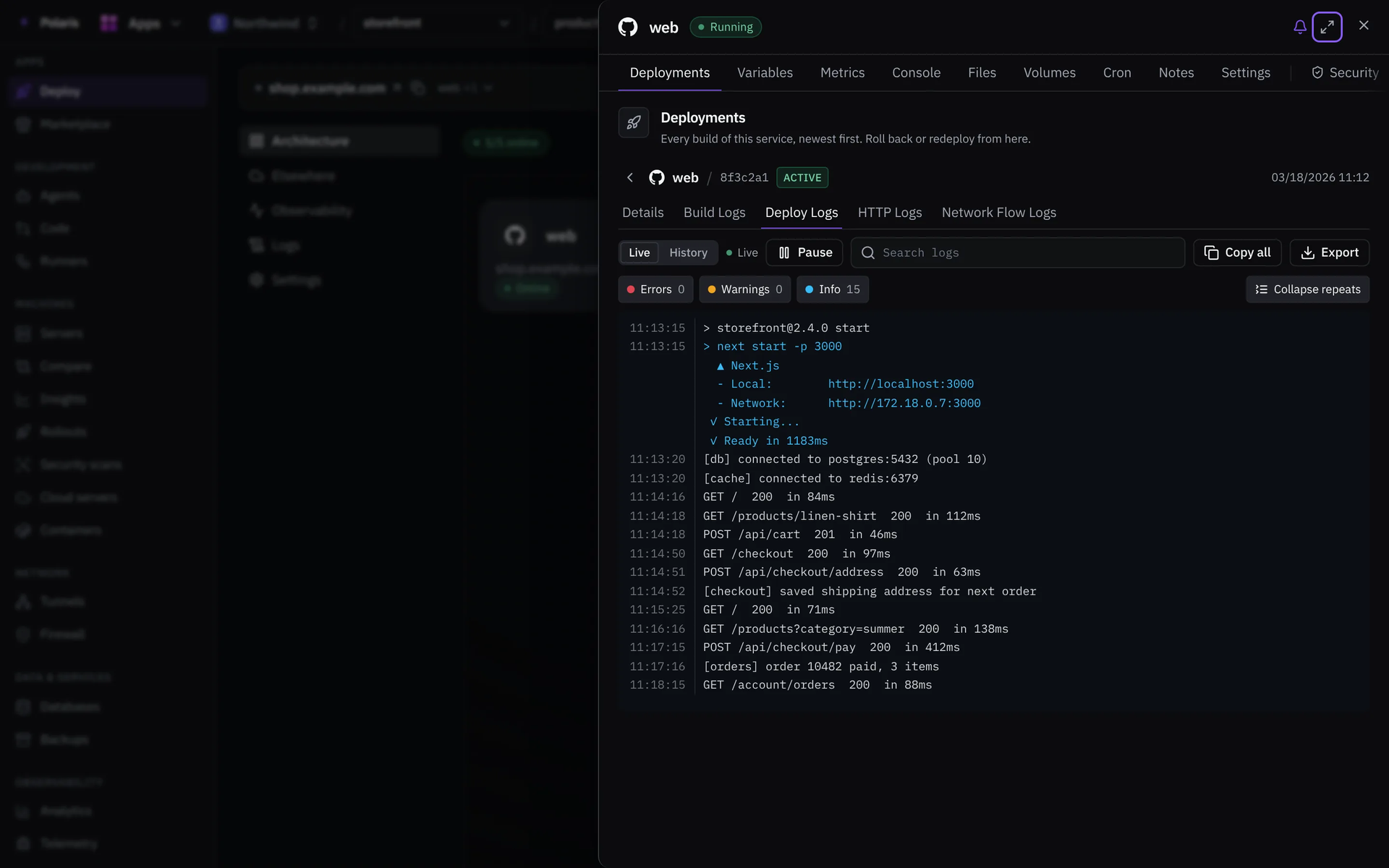
Task: Click the http://localhost:3000 log link
Action: coord(901,384)
